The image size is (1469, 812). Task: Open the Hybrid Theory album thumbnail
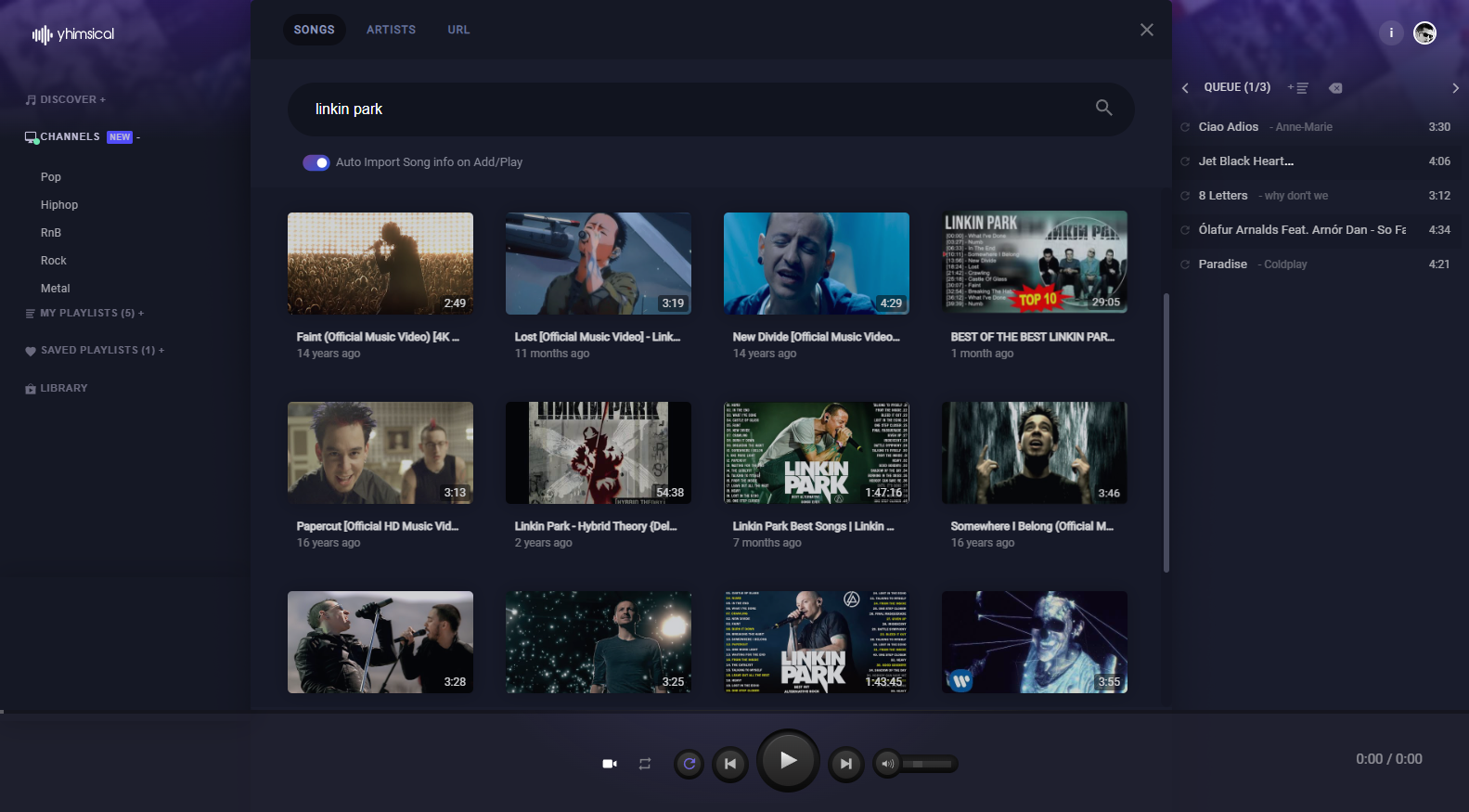599,453
